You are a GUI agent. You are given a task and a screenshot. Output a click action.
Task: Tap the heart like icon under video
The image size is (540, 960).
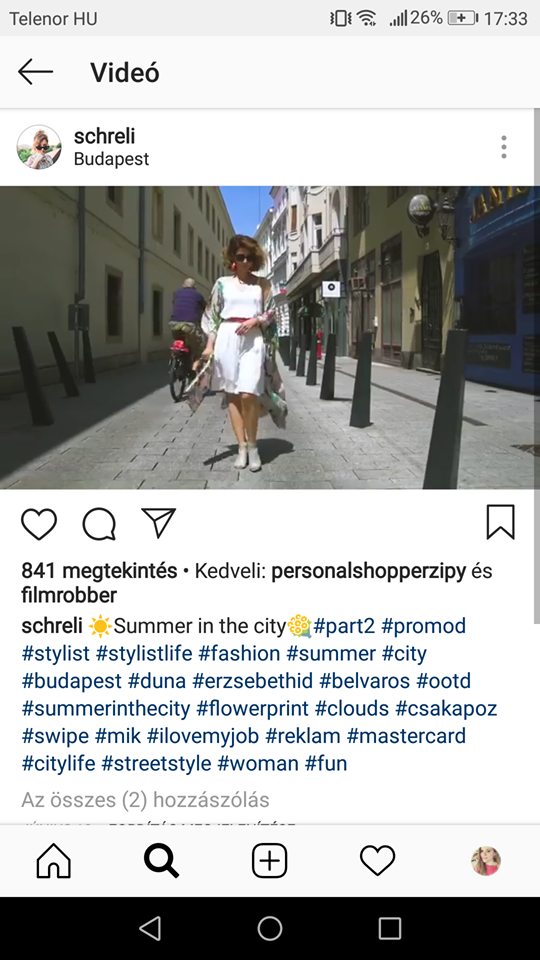tap(39, 524)
